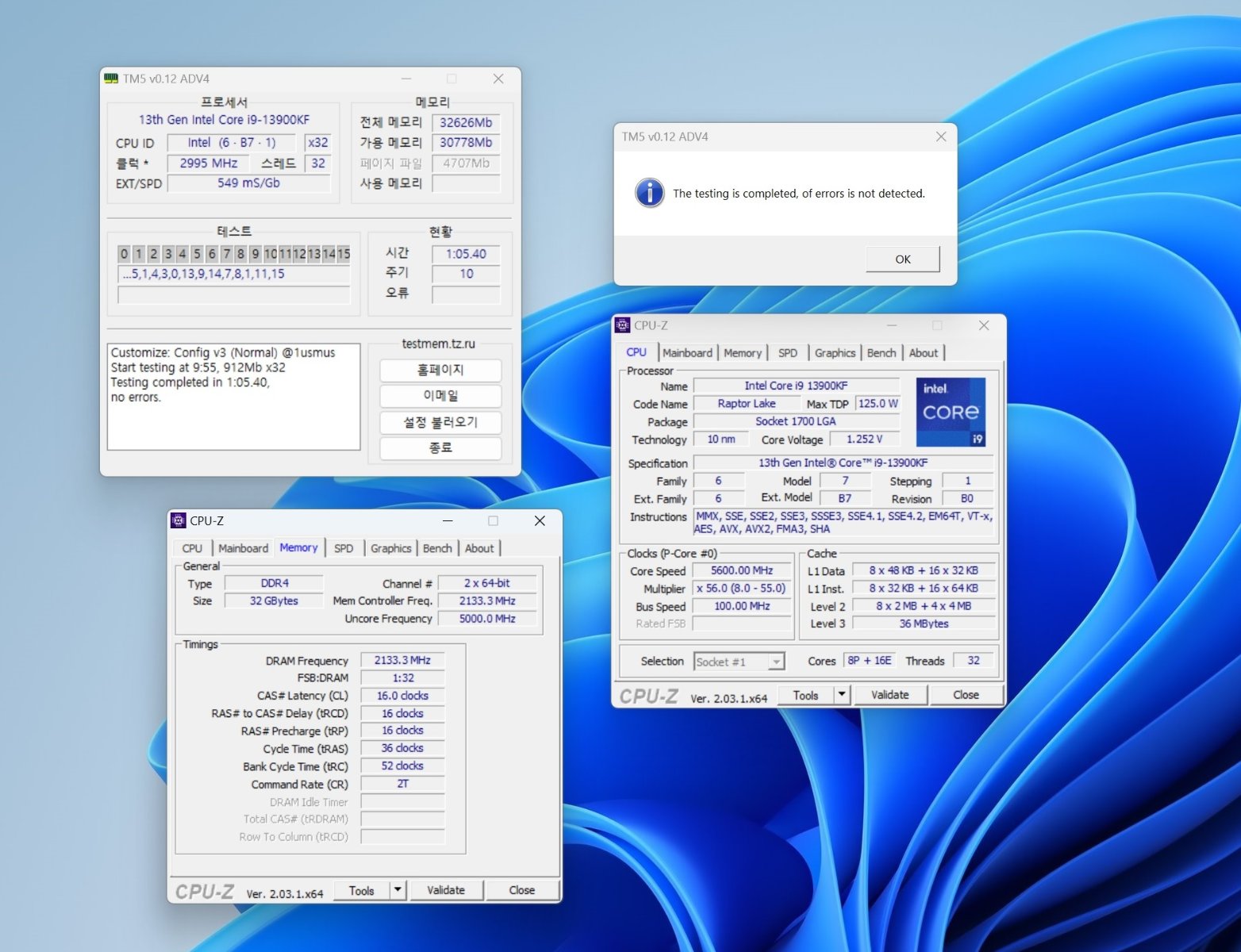
Task: Click the Bank Cycle Time value 52 clocks
Action: tap(402, 766)
